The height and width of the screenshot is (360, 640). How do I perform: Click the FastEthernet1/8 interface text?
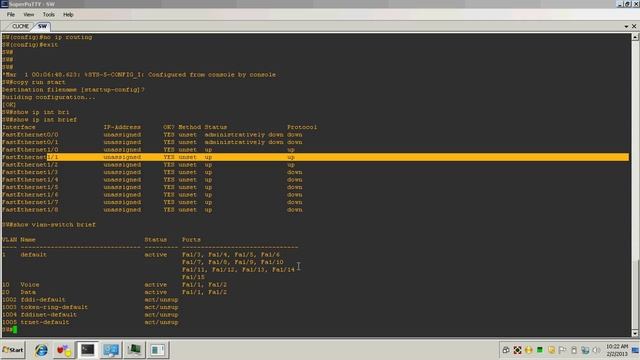tap(30, 210)
